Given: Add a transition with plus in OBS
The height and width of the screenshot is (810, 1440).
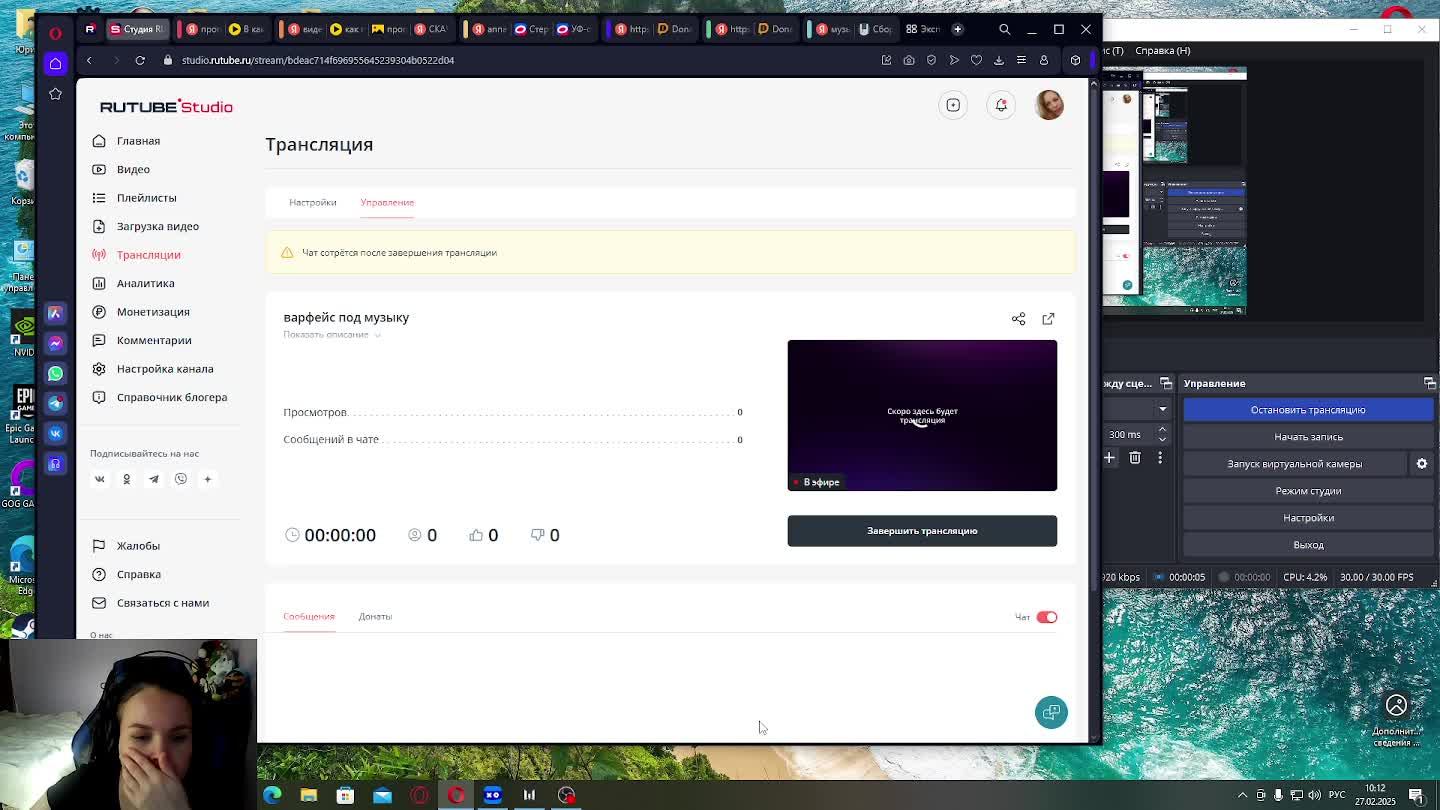Looking at the screenshot, I should tap(1109, 458).
